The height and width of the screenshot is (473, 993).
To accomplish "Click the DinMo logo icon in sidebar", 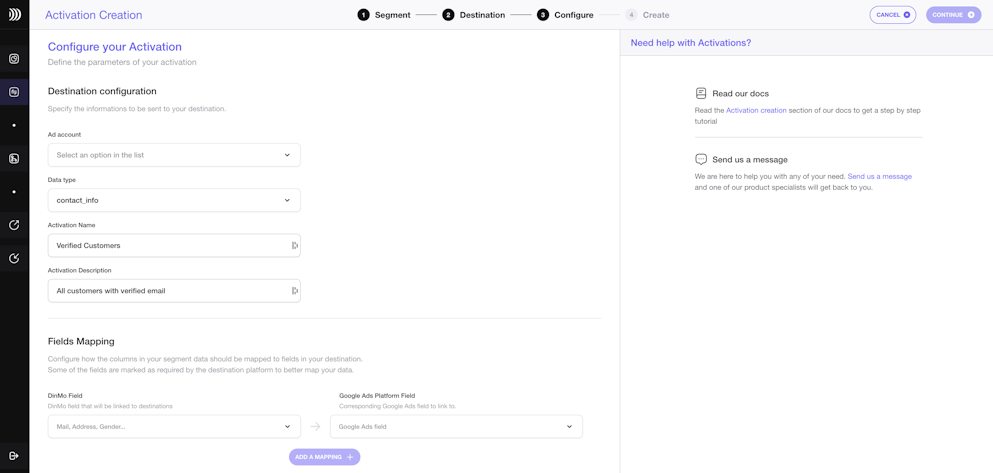I will coord(14,15).
